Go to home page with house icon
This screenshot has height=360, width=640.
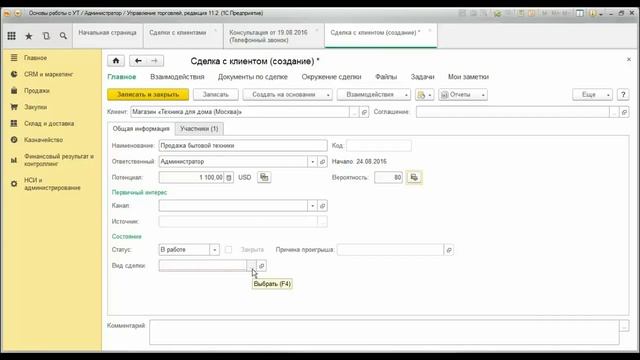pos(116,61)
